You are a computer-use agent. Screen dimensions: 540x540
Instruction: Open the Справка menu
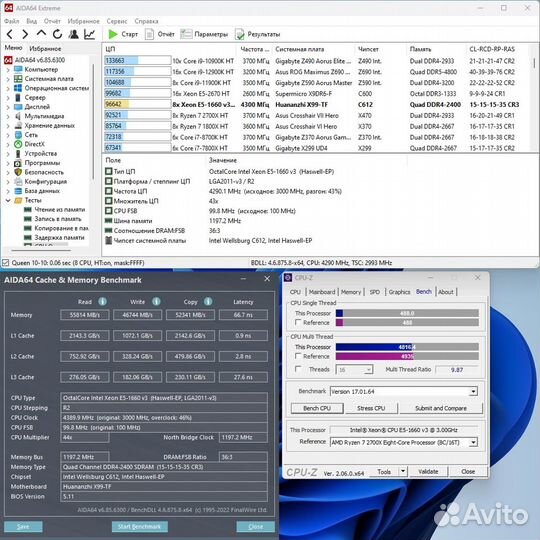pyautogui.click(x=146, y=21)
